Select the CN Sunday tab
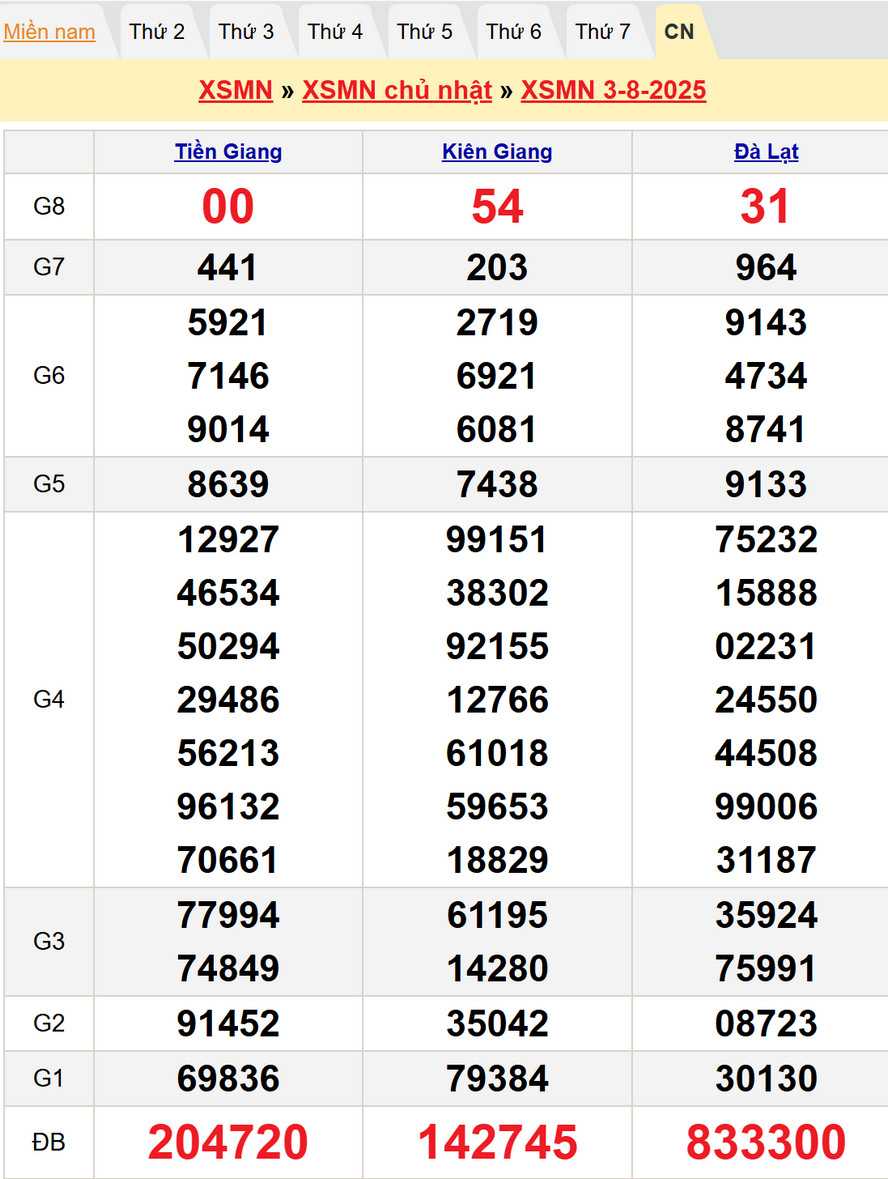 679,32
